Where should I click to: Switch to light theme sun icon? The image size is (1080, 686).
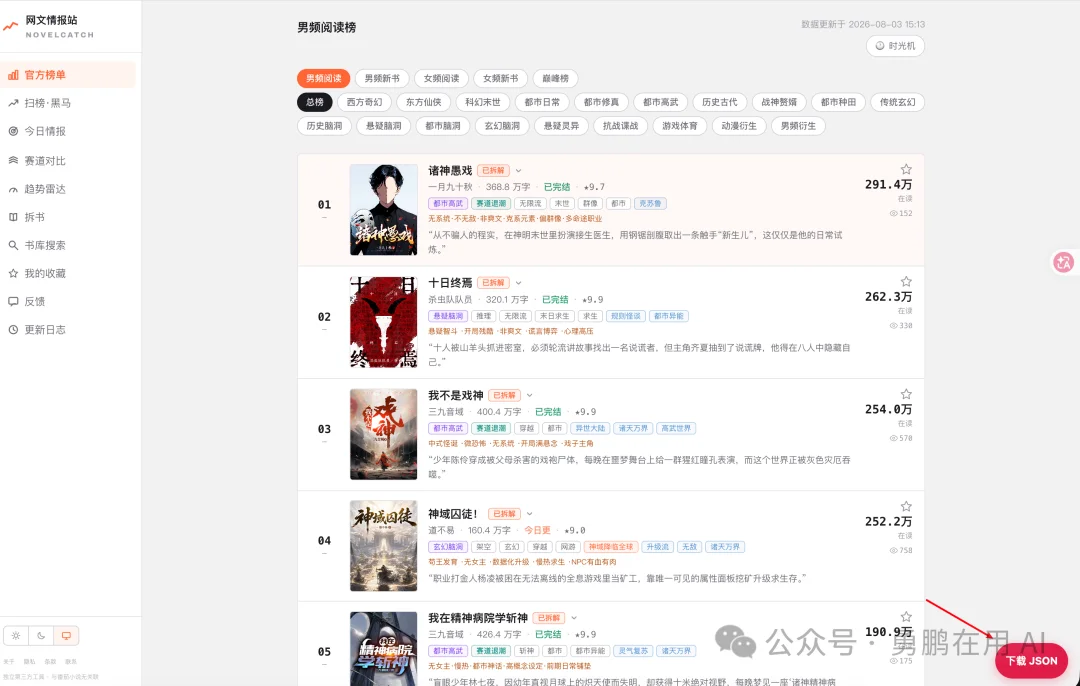[x=16, y=636]
